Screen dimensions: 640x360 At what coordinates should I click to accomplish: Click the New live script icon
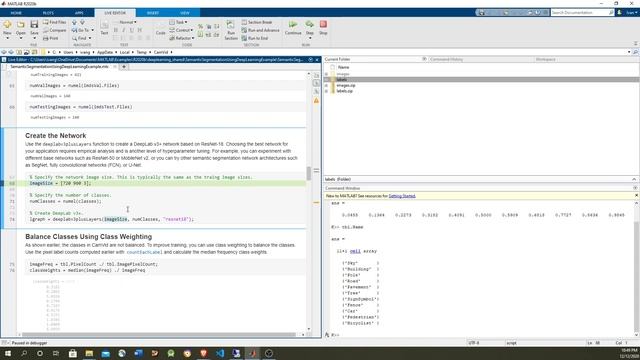point(7,24)
